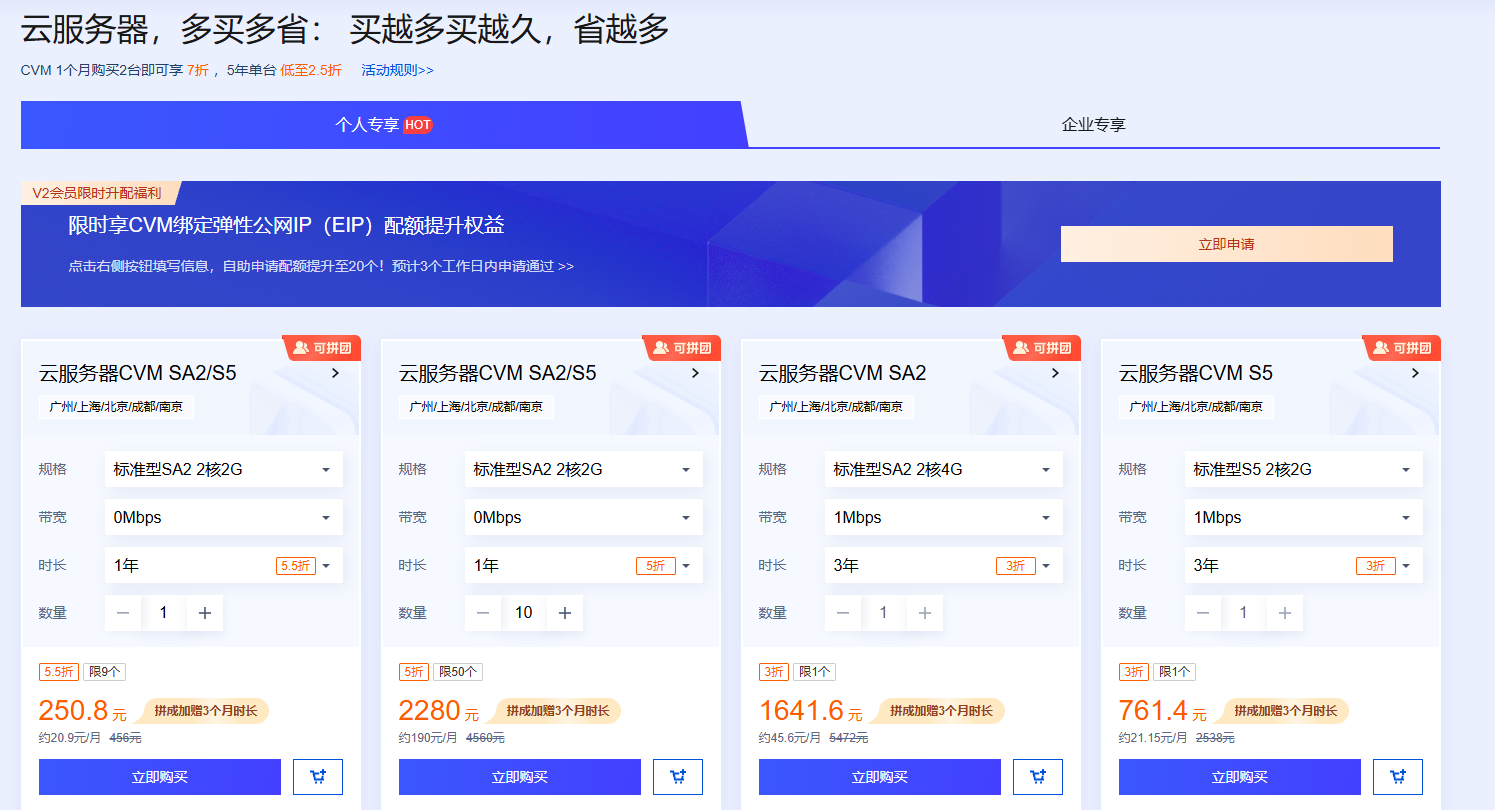Open 带宽 dropdown on the 250.8元 card
The width and height of the screenshot is (1495, 810).
[x=224, y=517]
